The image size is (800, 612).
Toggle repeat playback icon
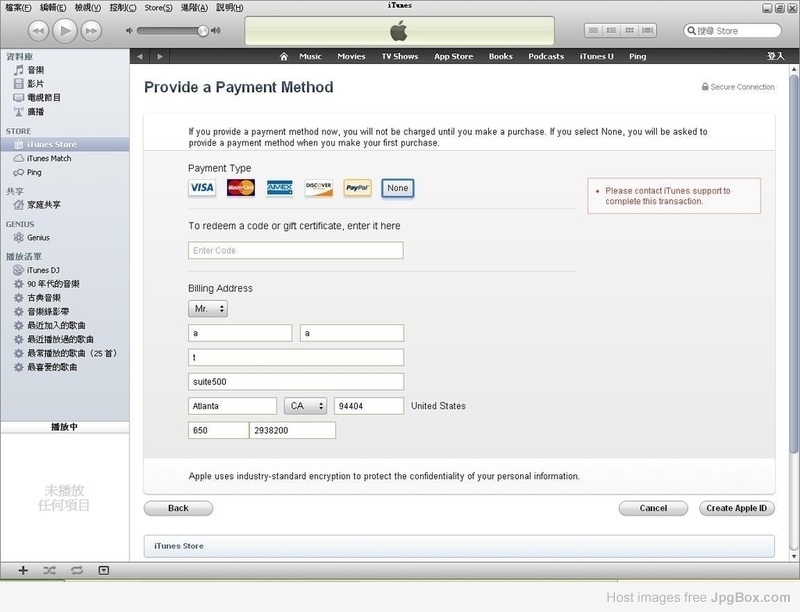(x=77, y=570)
